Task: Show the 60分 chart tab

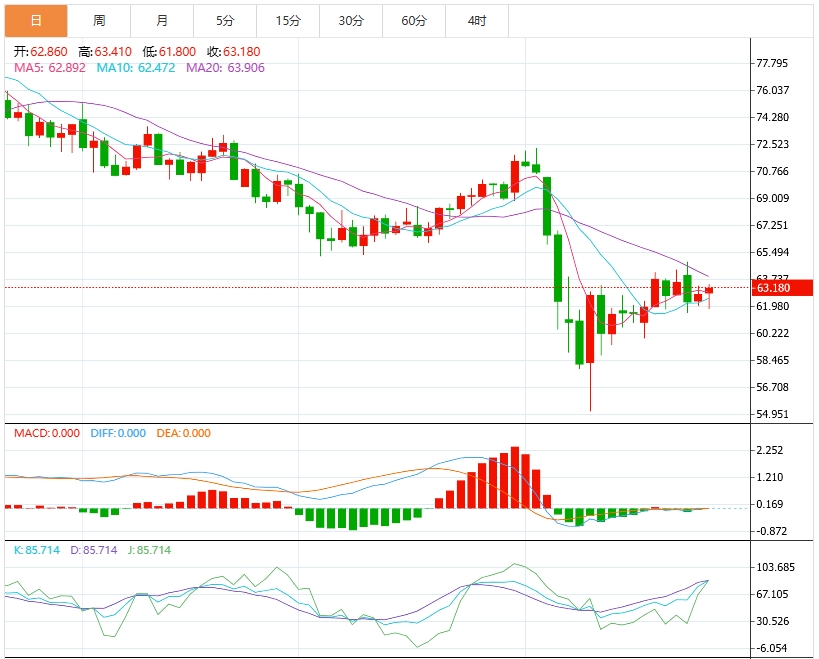Action: pyautogui.click(x=414, y=20)
